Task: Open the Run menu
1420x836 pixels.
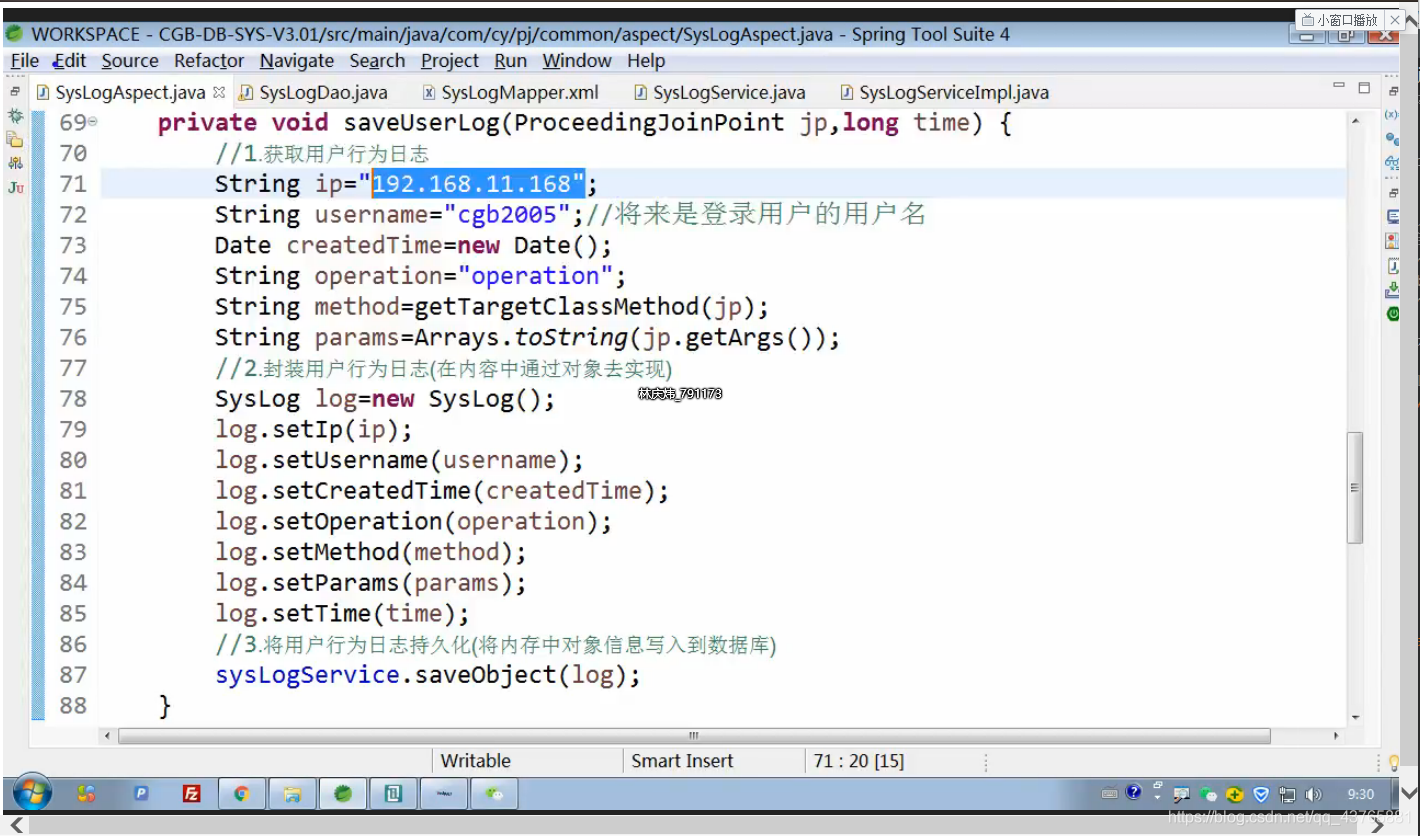Action: coord(510,61)
